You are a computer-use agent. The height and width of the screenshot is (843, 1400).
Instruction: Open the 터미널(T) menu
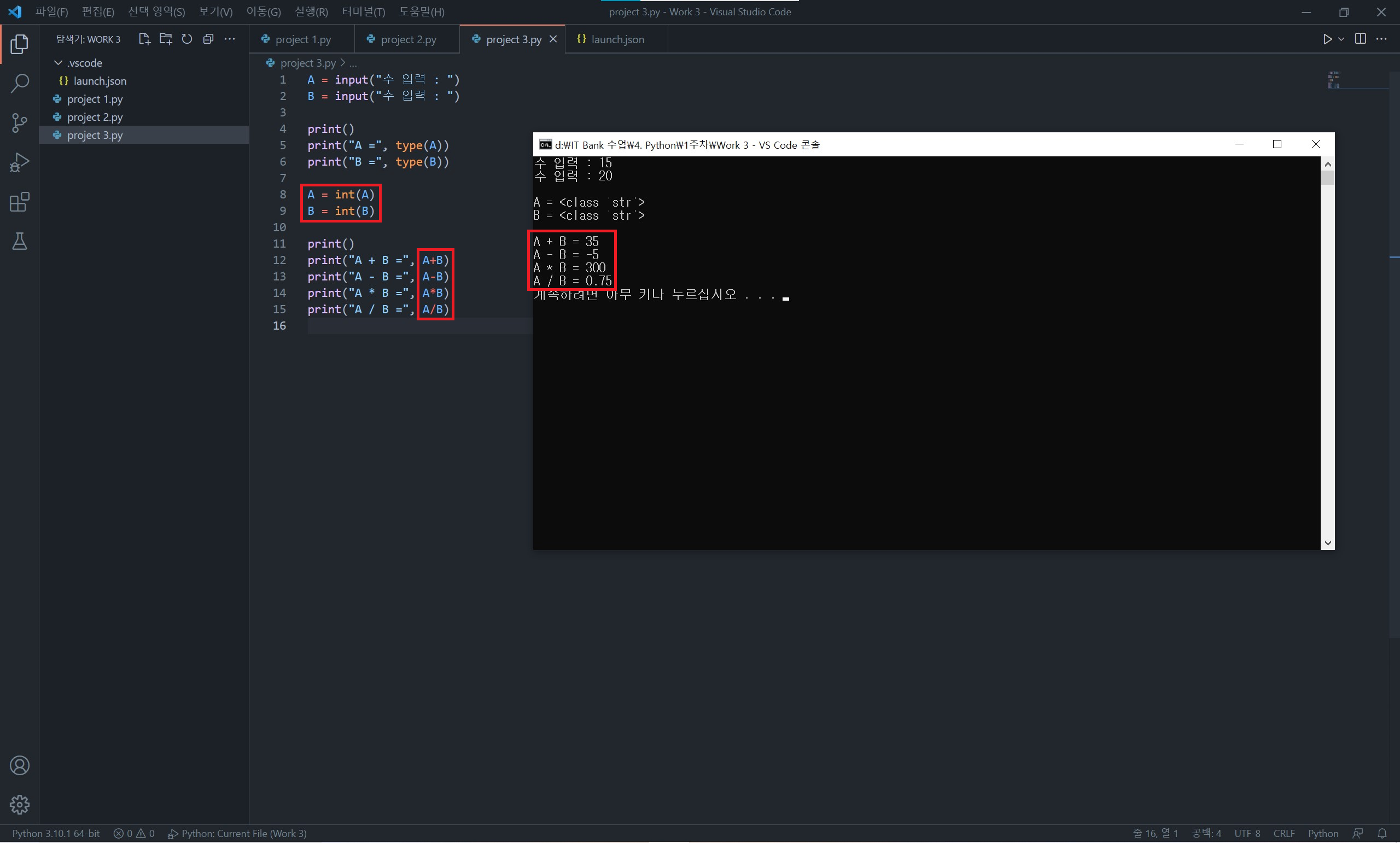pyautogui.click(x=363, y=12)
